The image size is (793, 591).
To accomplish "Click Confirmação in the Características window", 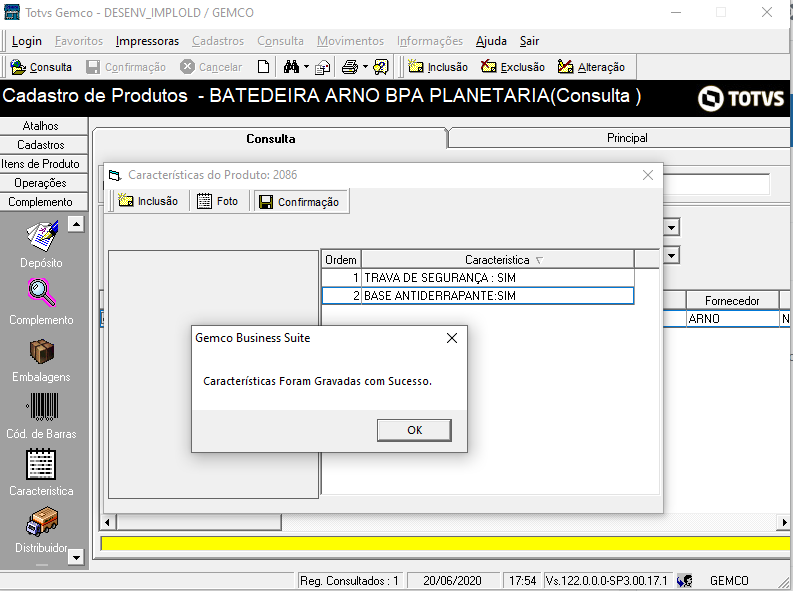I will tap(301, 202).
